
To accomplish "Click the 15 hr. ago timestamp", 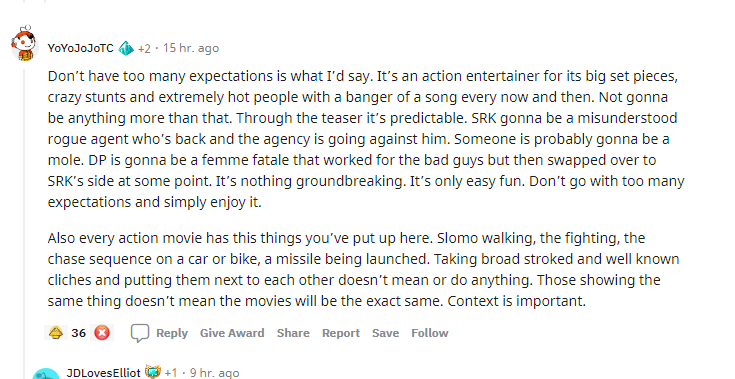I will tap(191, 48).
